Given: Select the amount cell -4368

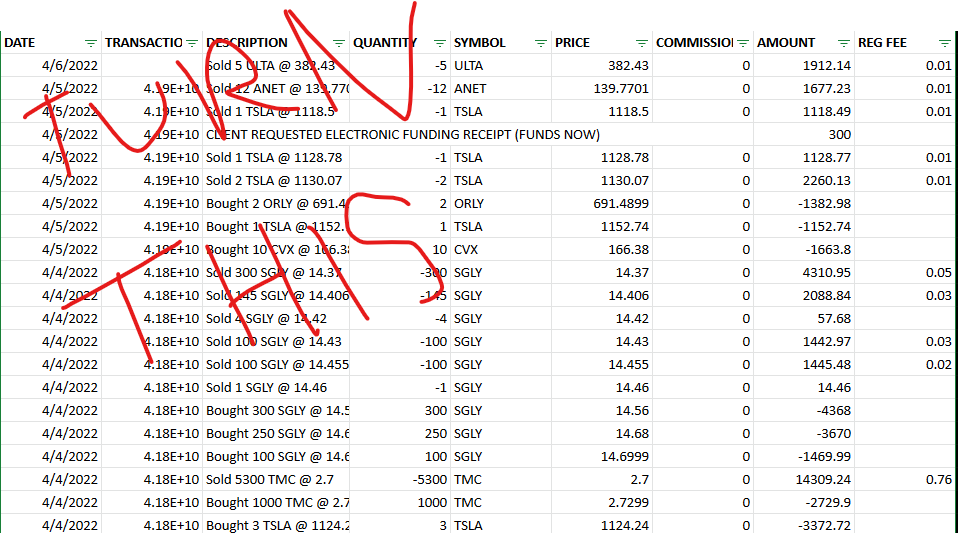Looking at the screenshot, I should pos(804,411).
